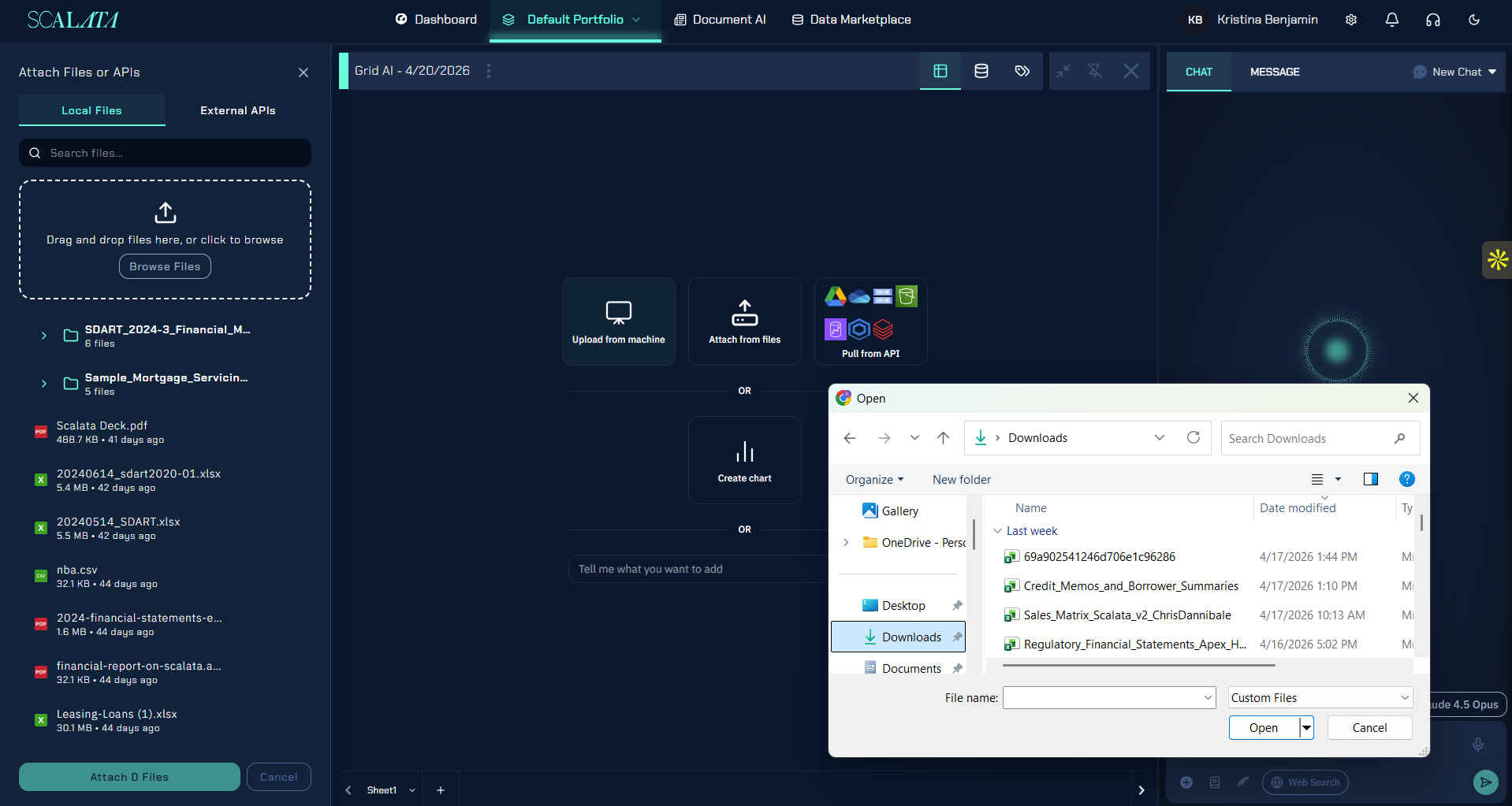The image size is (1512, 806).
Task: Switch to the External APIs tab
Action: click(x=238, y=110)
